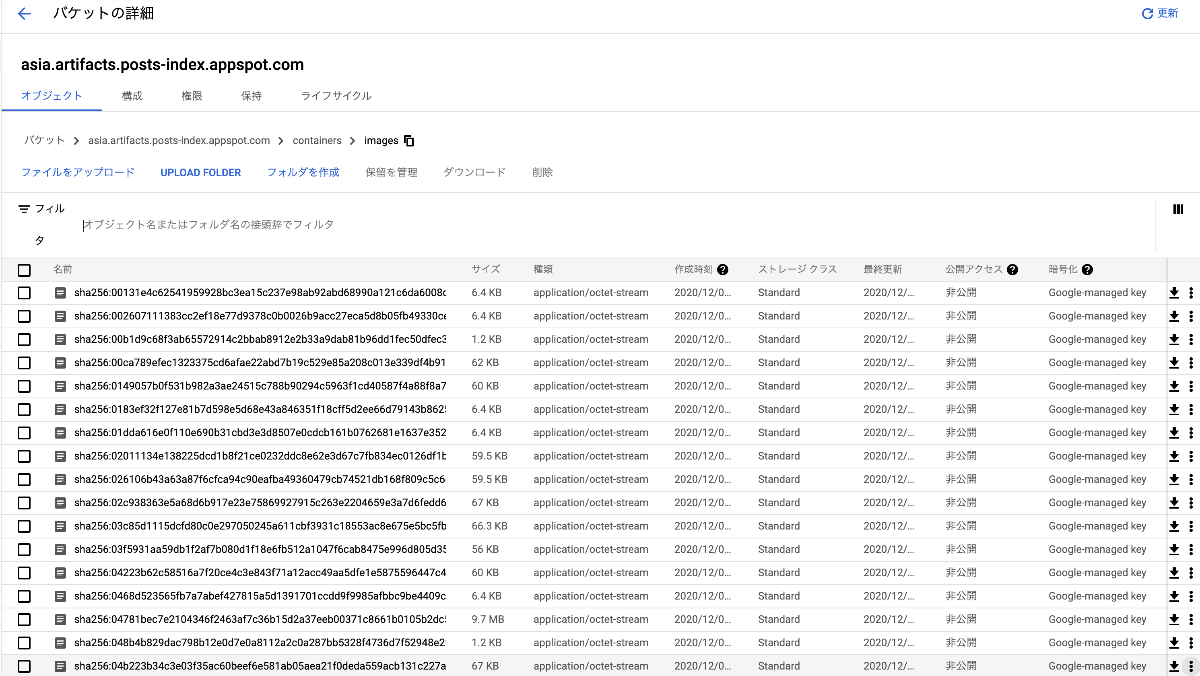Open more actions for sha256:04781bec row

coord(1191,620)
